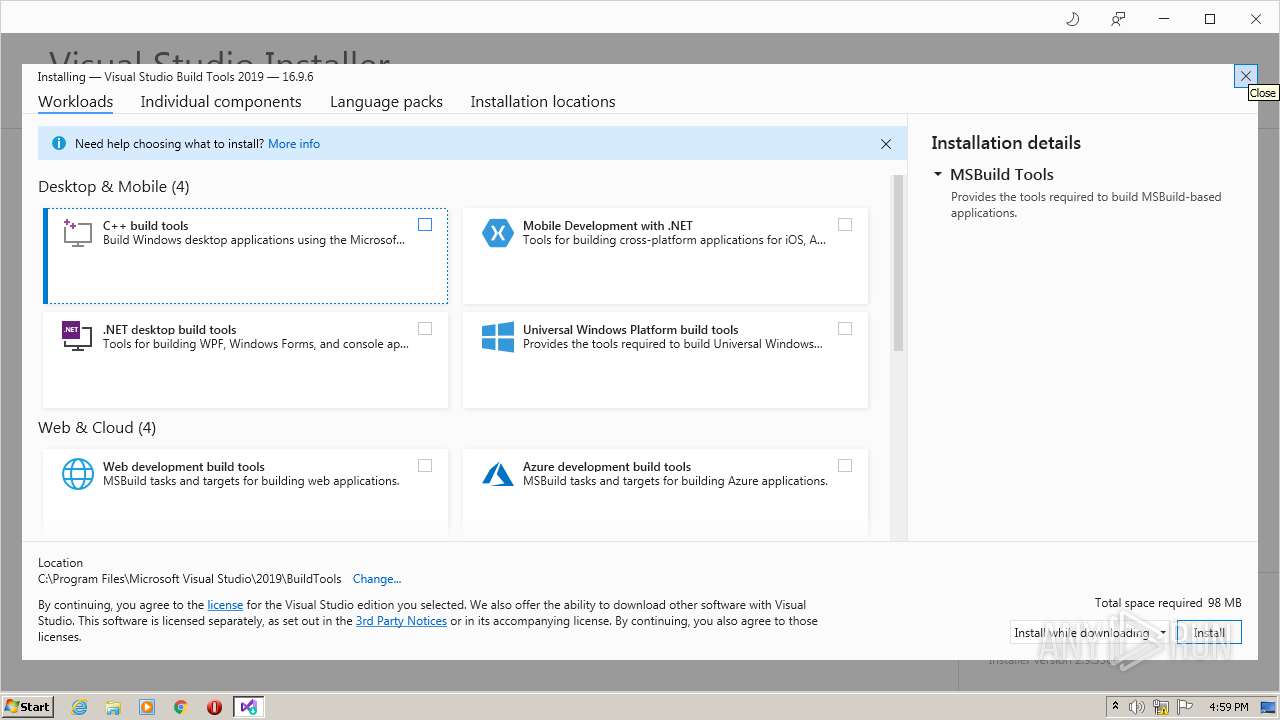Viewport: 1280px width, 720px height.
Task: Click Visual Studio Installer taskbar icon
Action: pos(249,707)
